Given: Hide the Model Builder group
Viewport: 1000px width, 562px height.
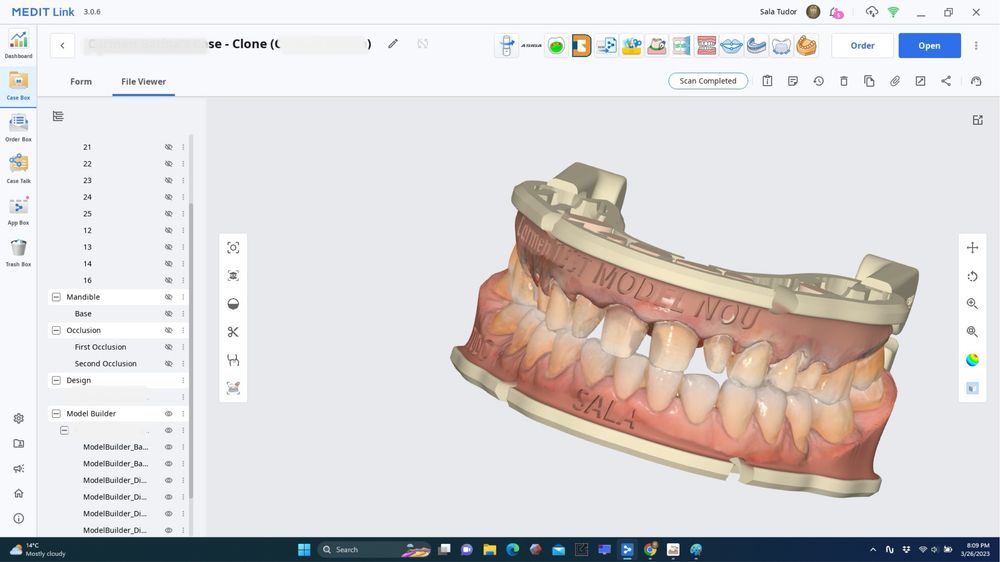Looking at the screenshot, I should [x=168, y=413].
